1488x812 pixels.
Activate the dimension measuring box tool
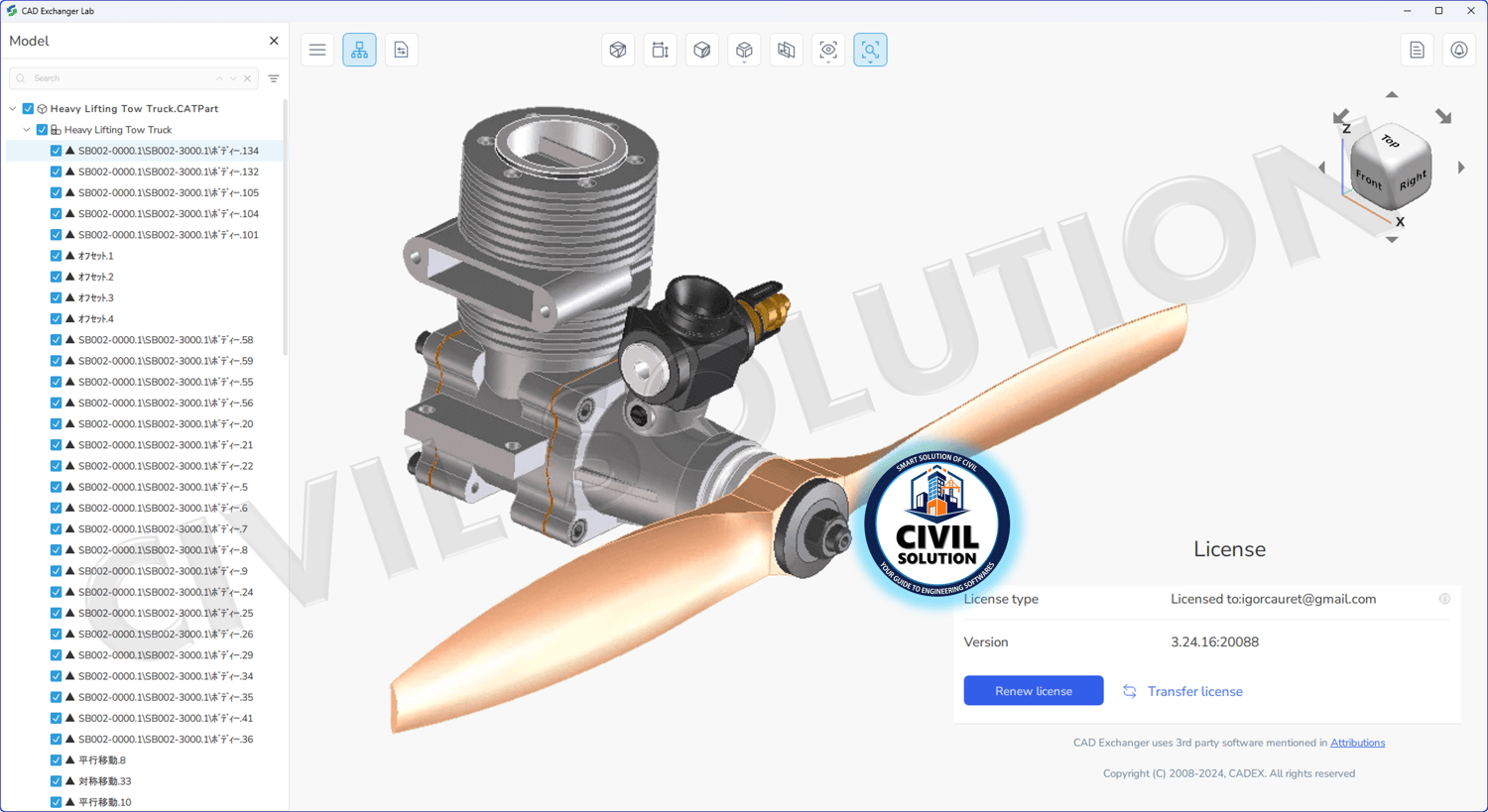pos(660,50)
